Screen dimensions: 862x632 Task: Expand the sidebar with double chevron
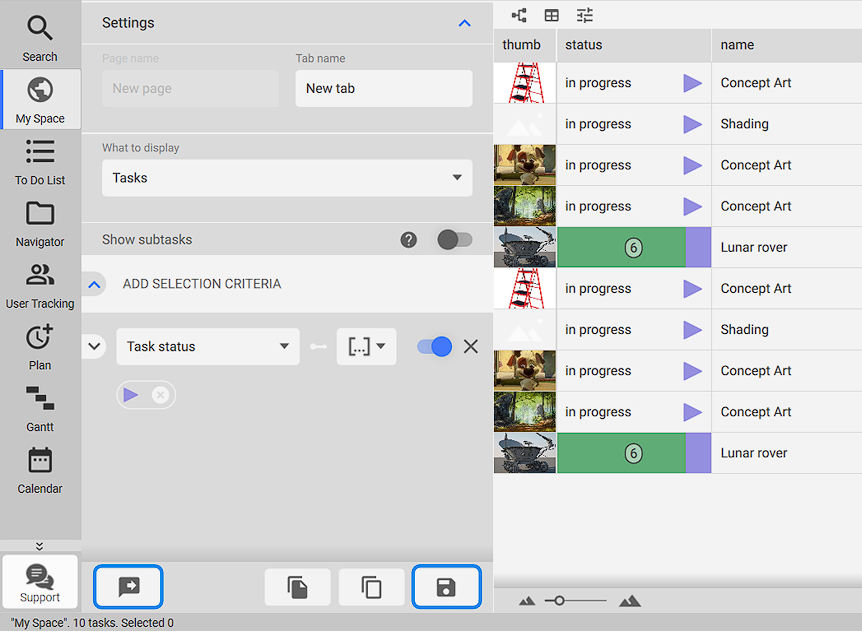pyautogui.click(x=40, y=546)
